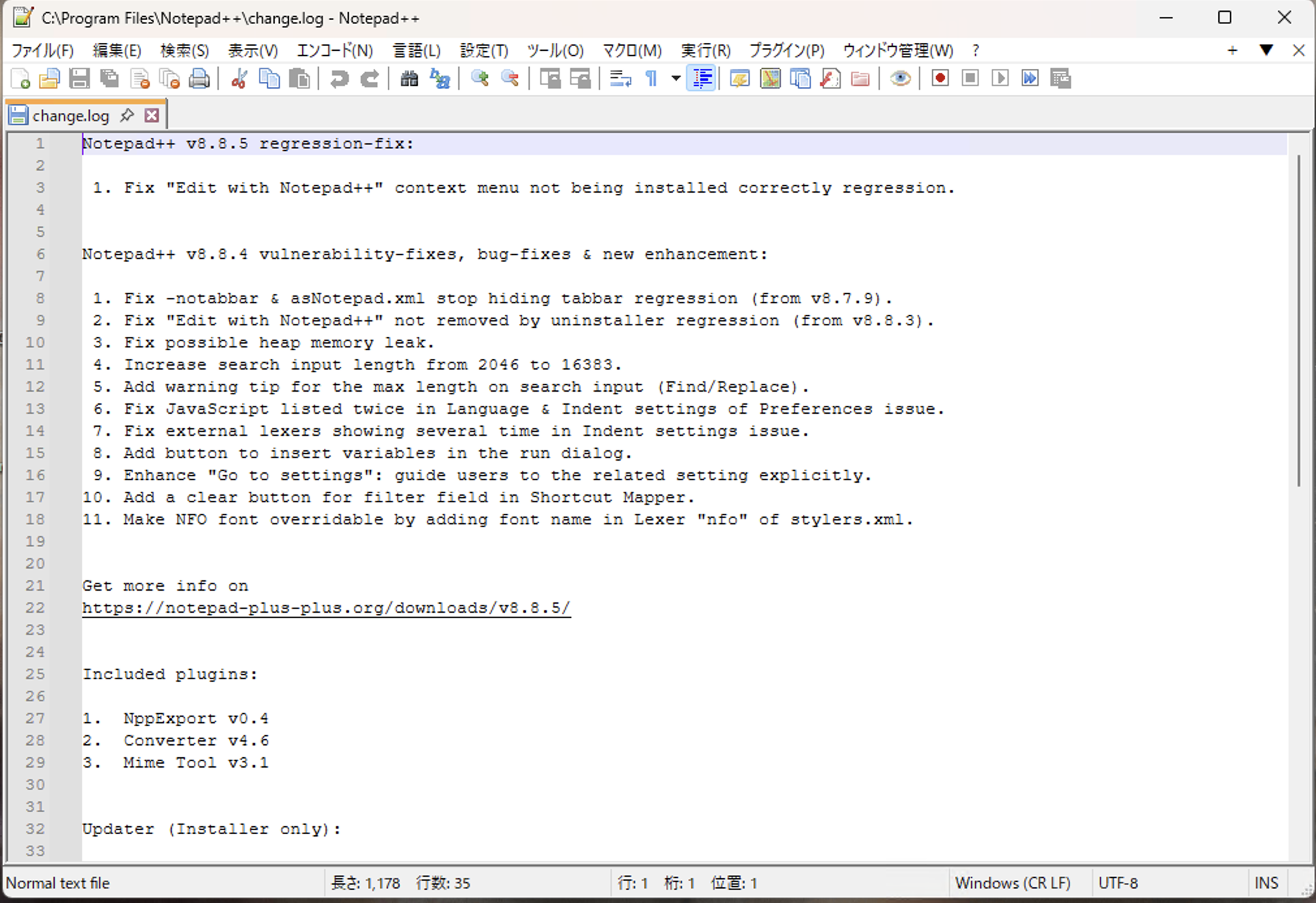
Task: Open the document list triangle dropdown
Action: pyautogui.click(x=1266, y=50)
